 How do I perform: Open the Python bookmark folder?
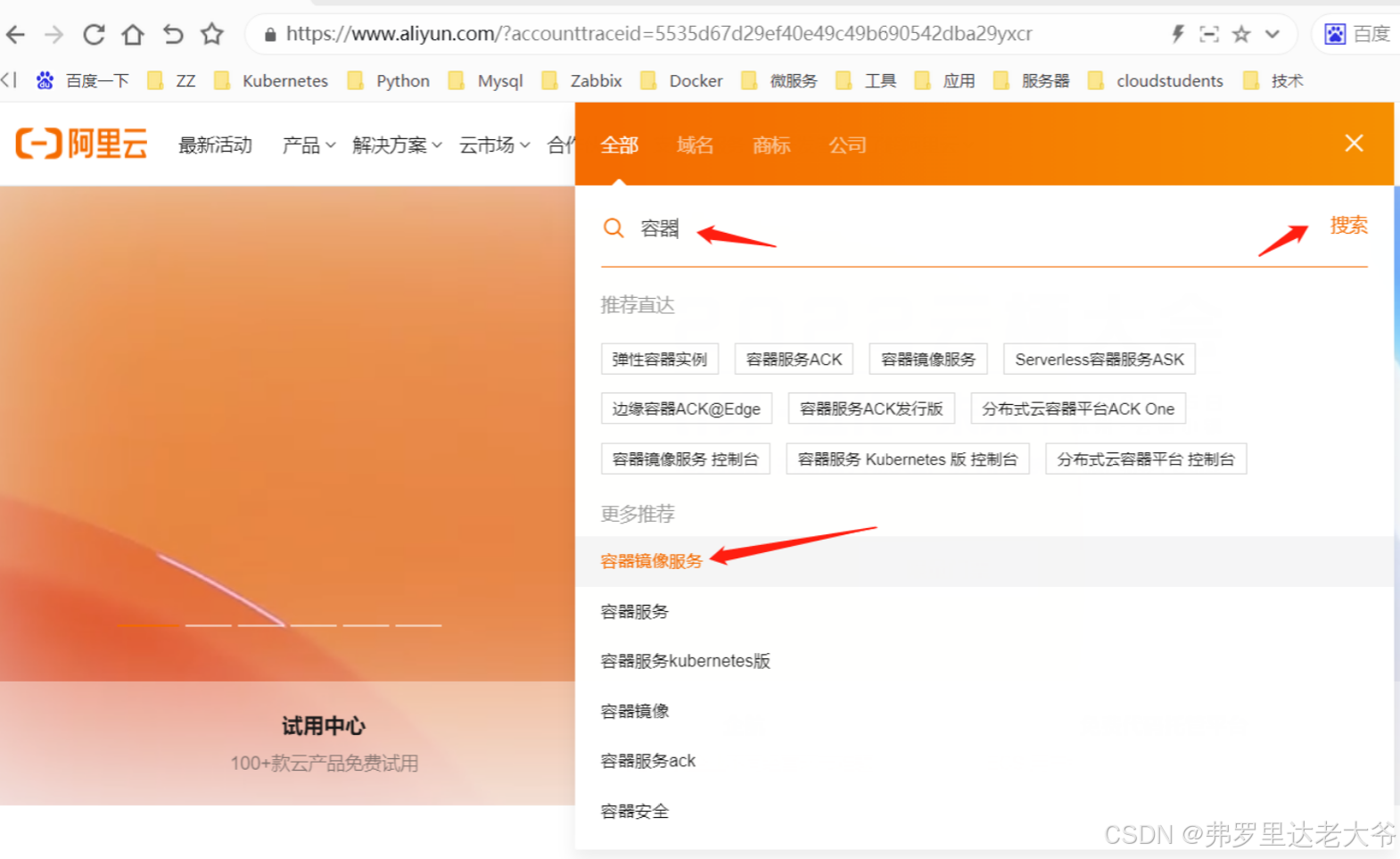coord(388,81)
